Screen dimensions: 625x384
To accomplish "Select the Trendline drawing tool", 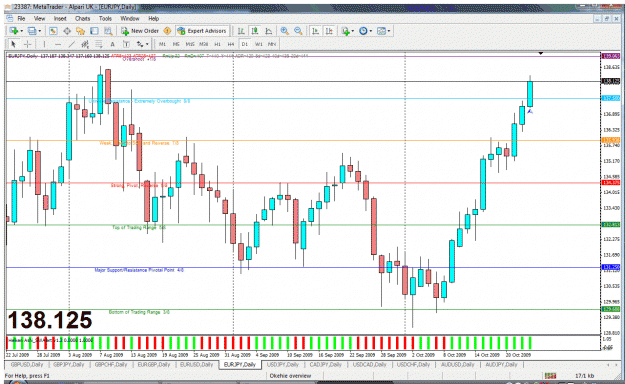I will [x=71, y=44].
